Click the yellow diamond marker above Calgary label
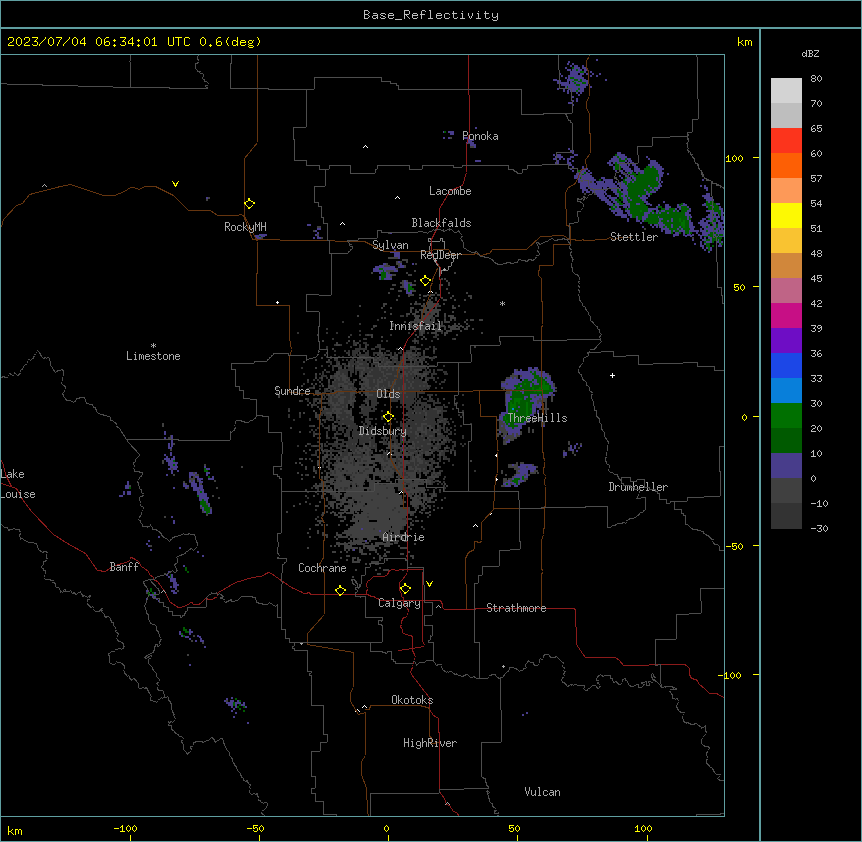This screenshot has width=862, height=842. click(x=405, y=589)
